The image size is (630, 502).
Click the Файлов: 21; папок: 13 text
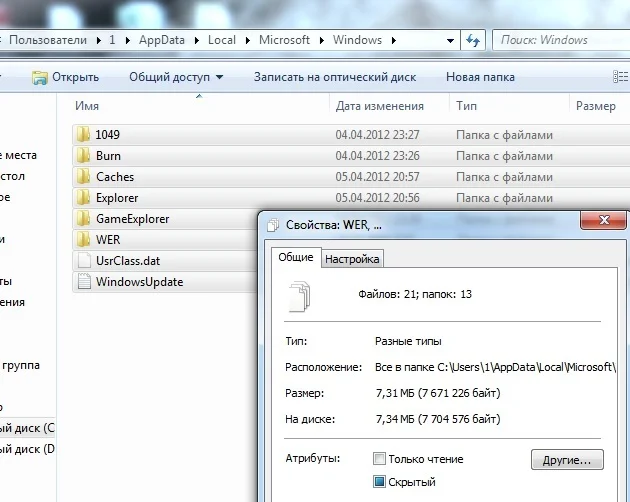pos(415,294)
